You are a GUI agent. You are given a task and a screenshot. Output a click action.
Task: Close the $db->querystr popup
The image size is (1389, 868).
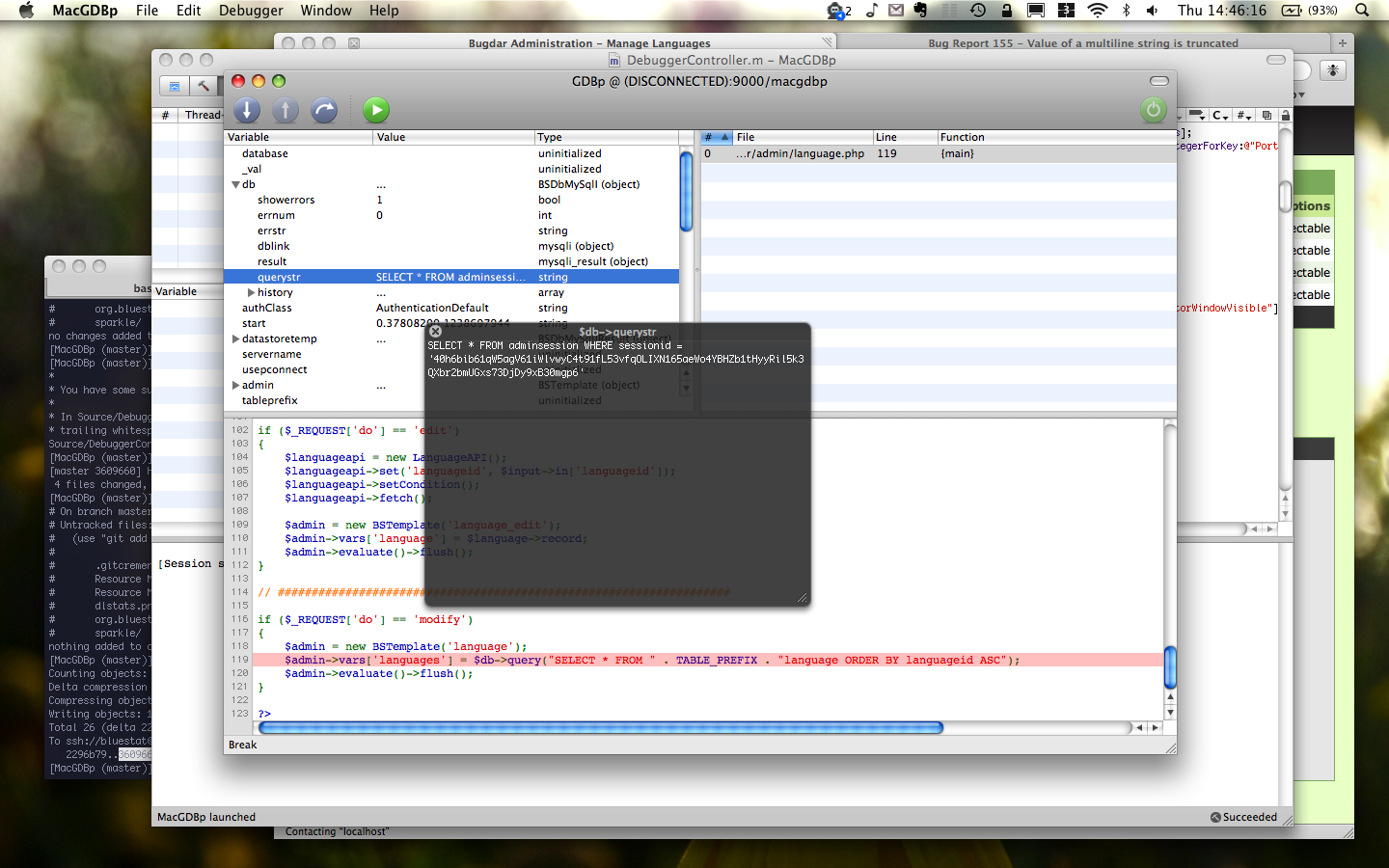click(435, 331)
